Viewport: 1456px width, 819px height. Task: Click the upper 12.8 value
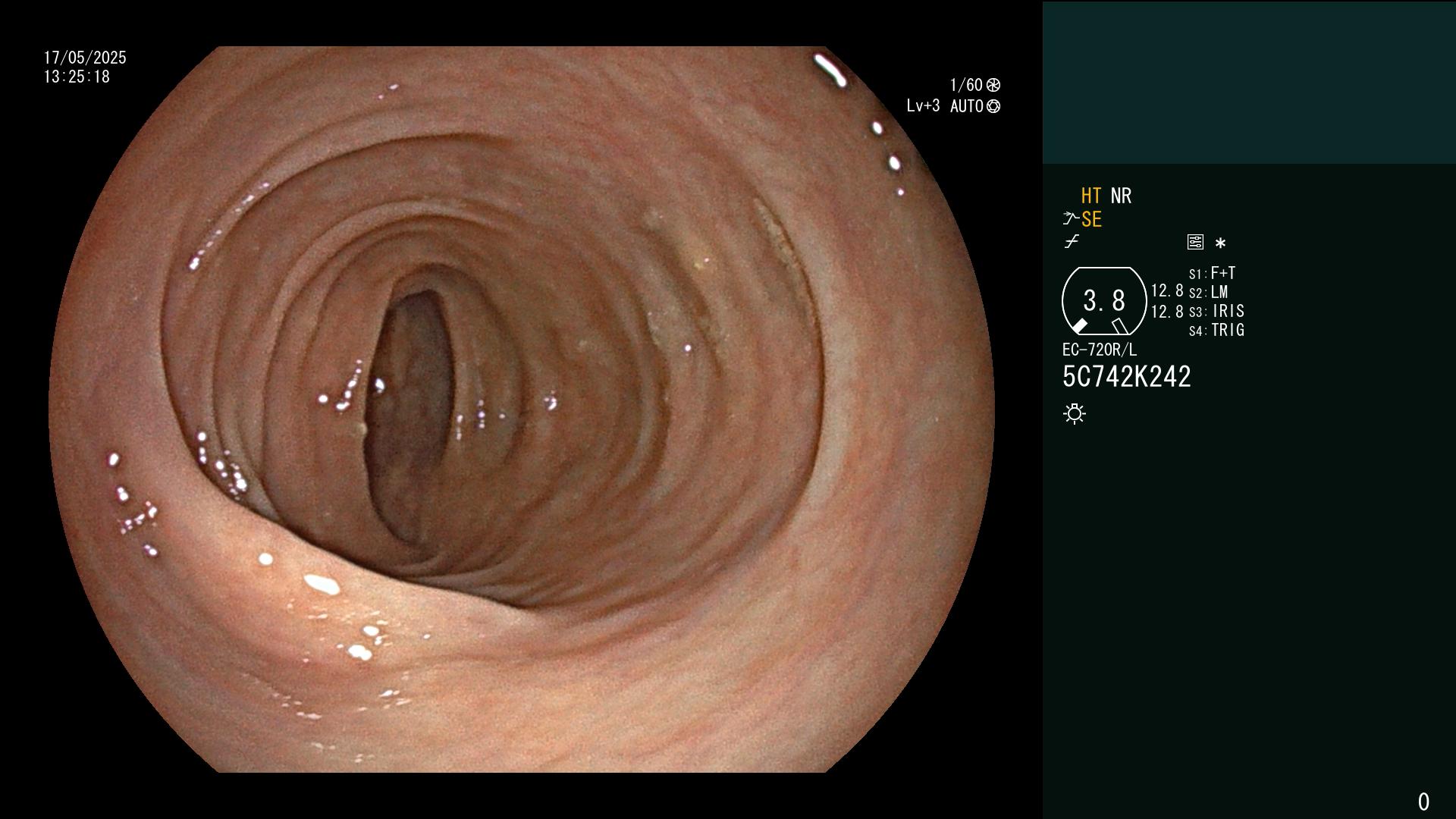click(1167, 290)
